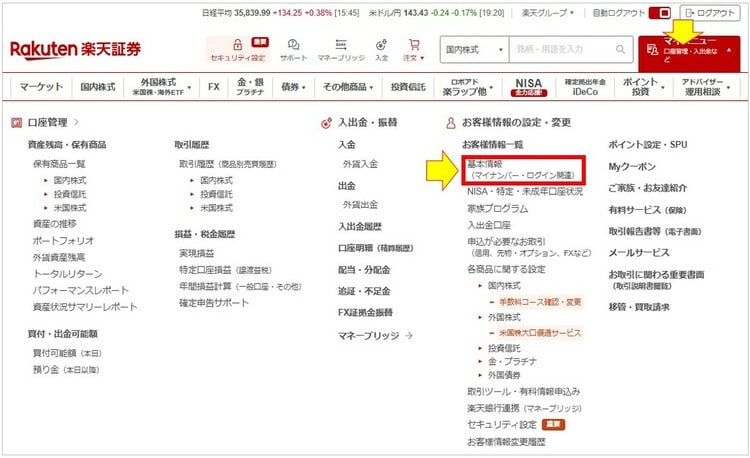Open 特定口座損益 (譲渡益税) link
The width and height of the screenshot is (750, 458).
[x=225, y=270]
